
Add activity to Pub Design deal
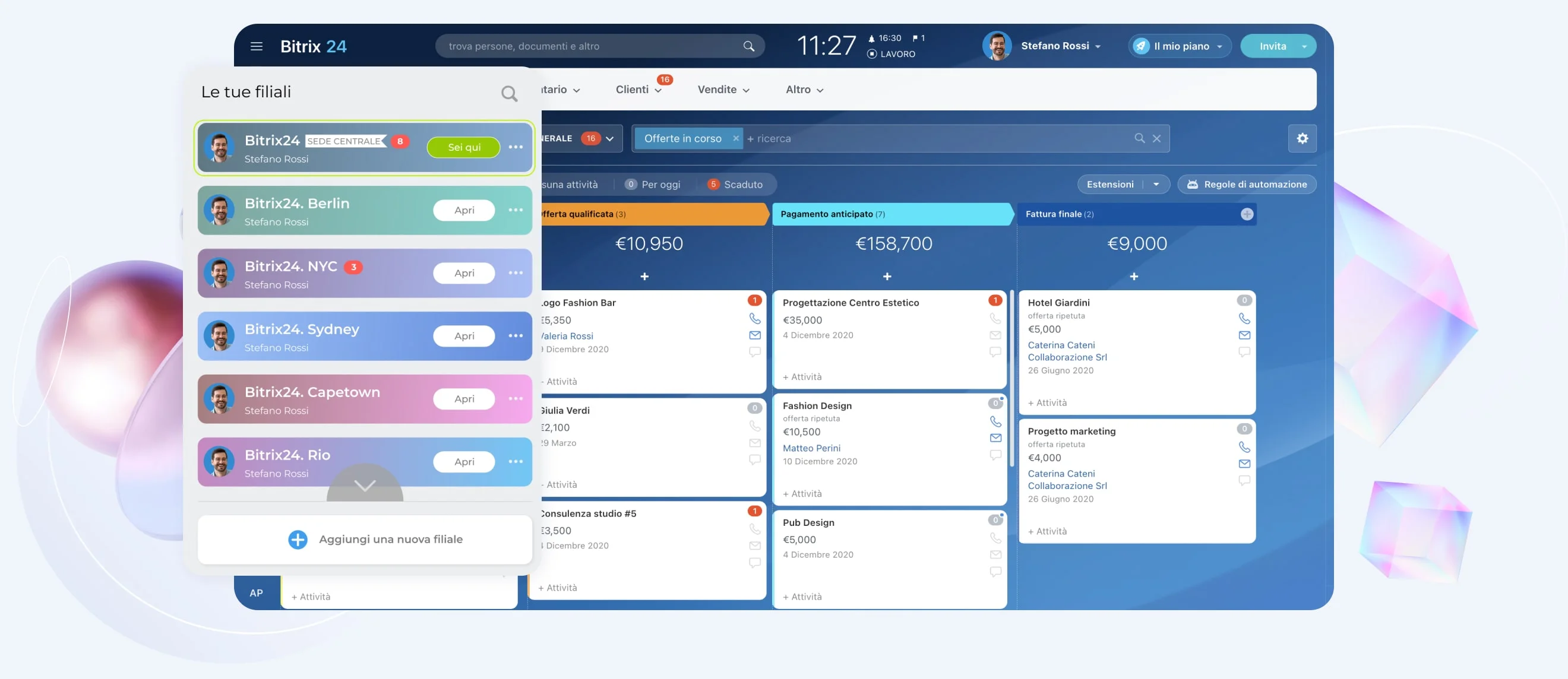click(x=802, y=597)
